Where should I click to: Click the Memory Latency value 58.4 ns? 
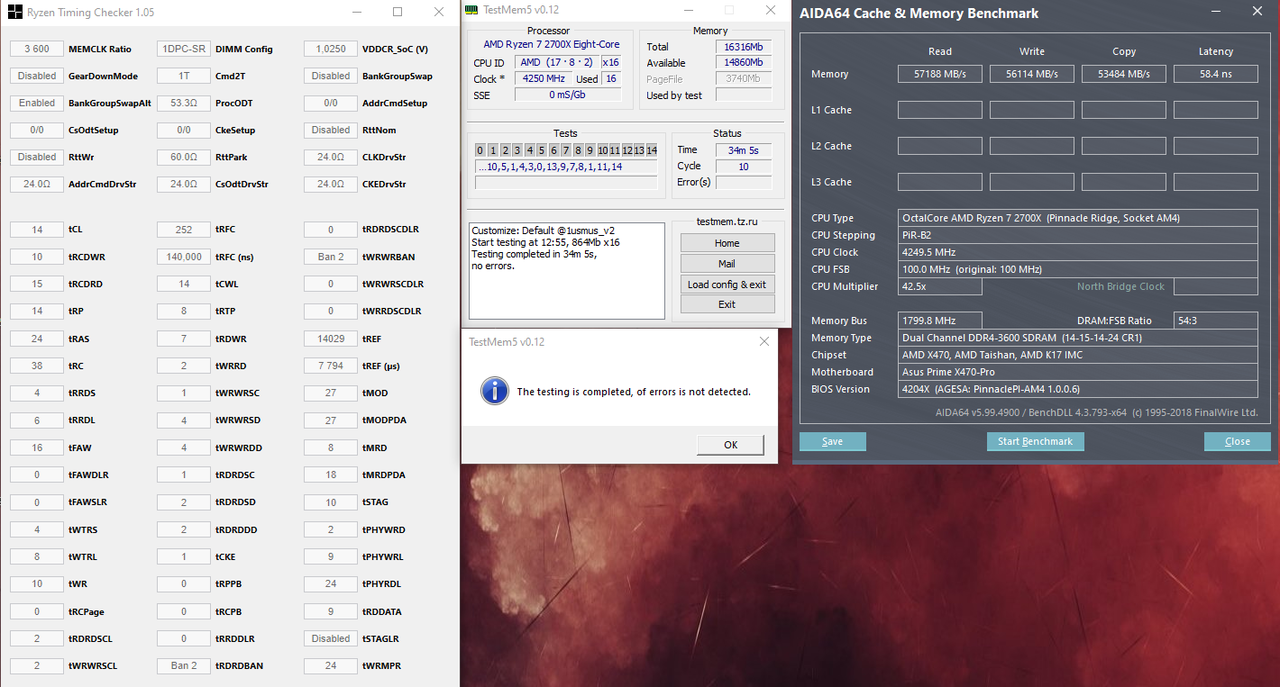tap(1216, 74)
